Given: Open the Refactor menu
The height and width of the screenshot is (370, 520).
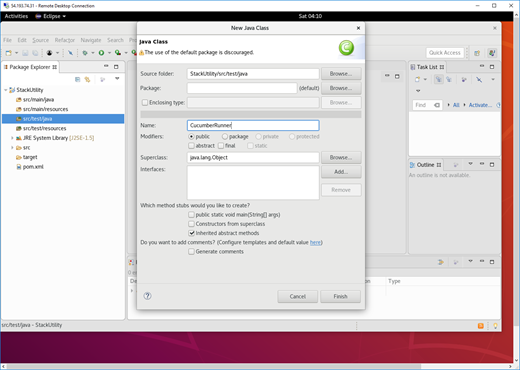Looking at the screenshot, I should point(65,40).
